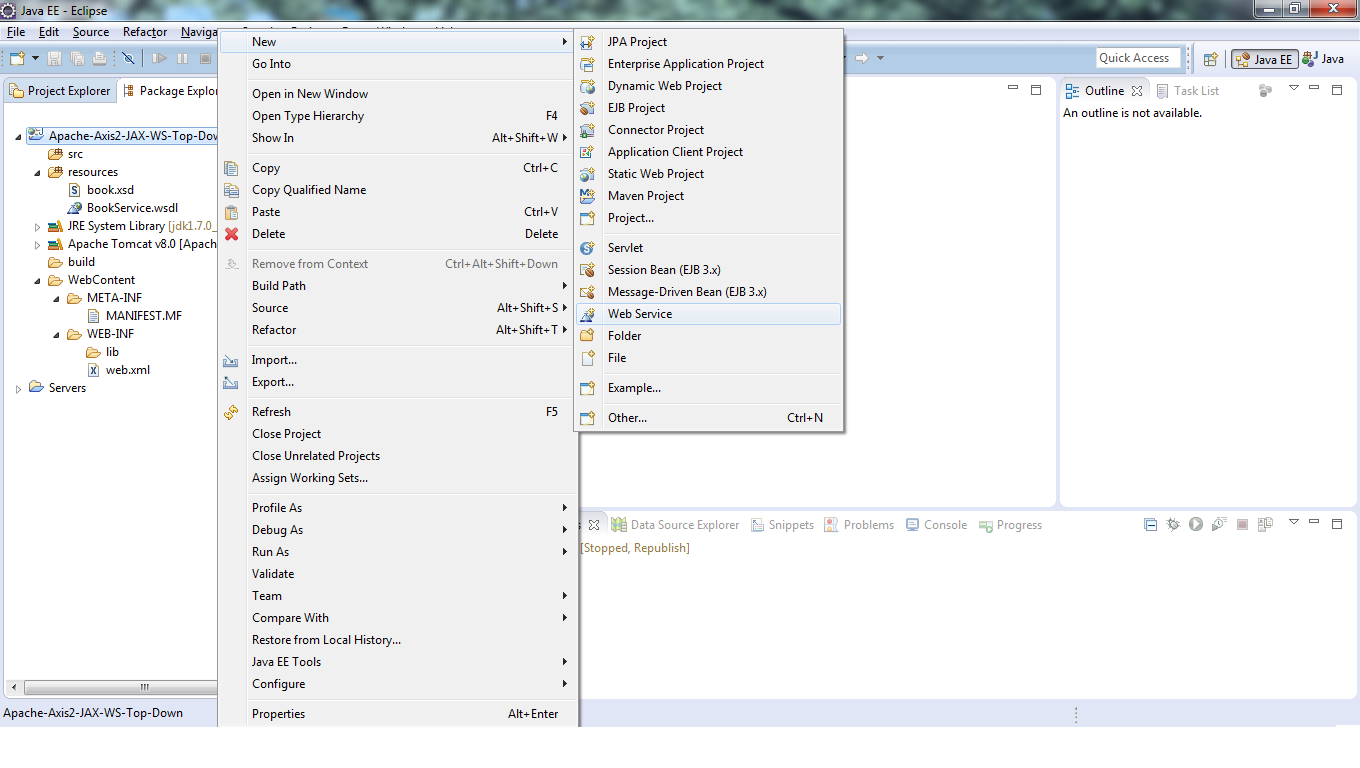Select the web.xml file
1360x768 pixels.
(118, 370)
